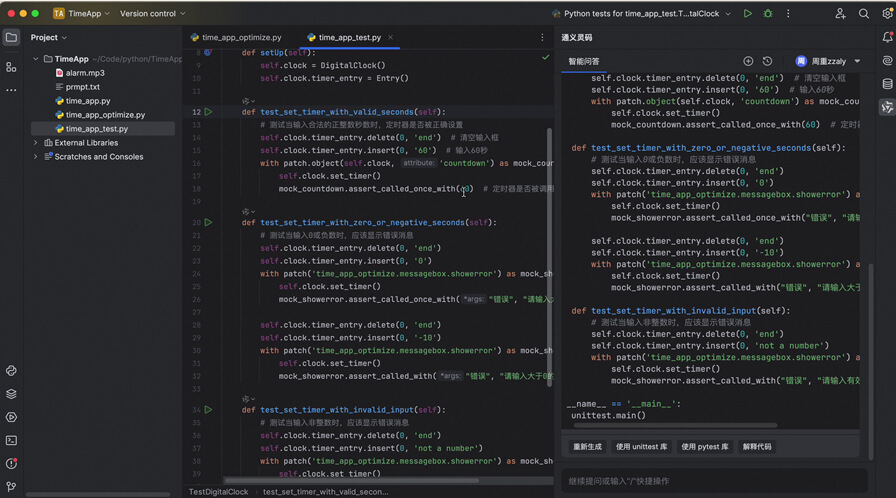
Task: Open the AI assistant spiral icon in right sidebar
Action: coord(887,61)
